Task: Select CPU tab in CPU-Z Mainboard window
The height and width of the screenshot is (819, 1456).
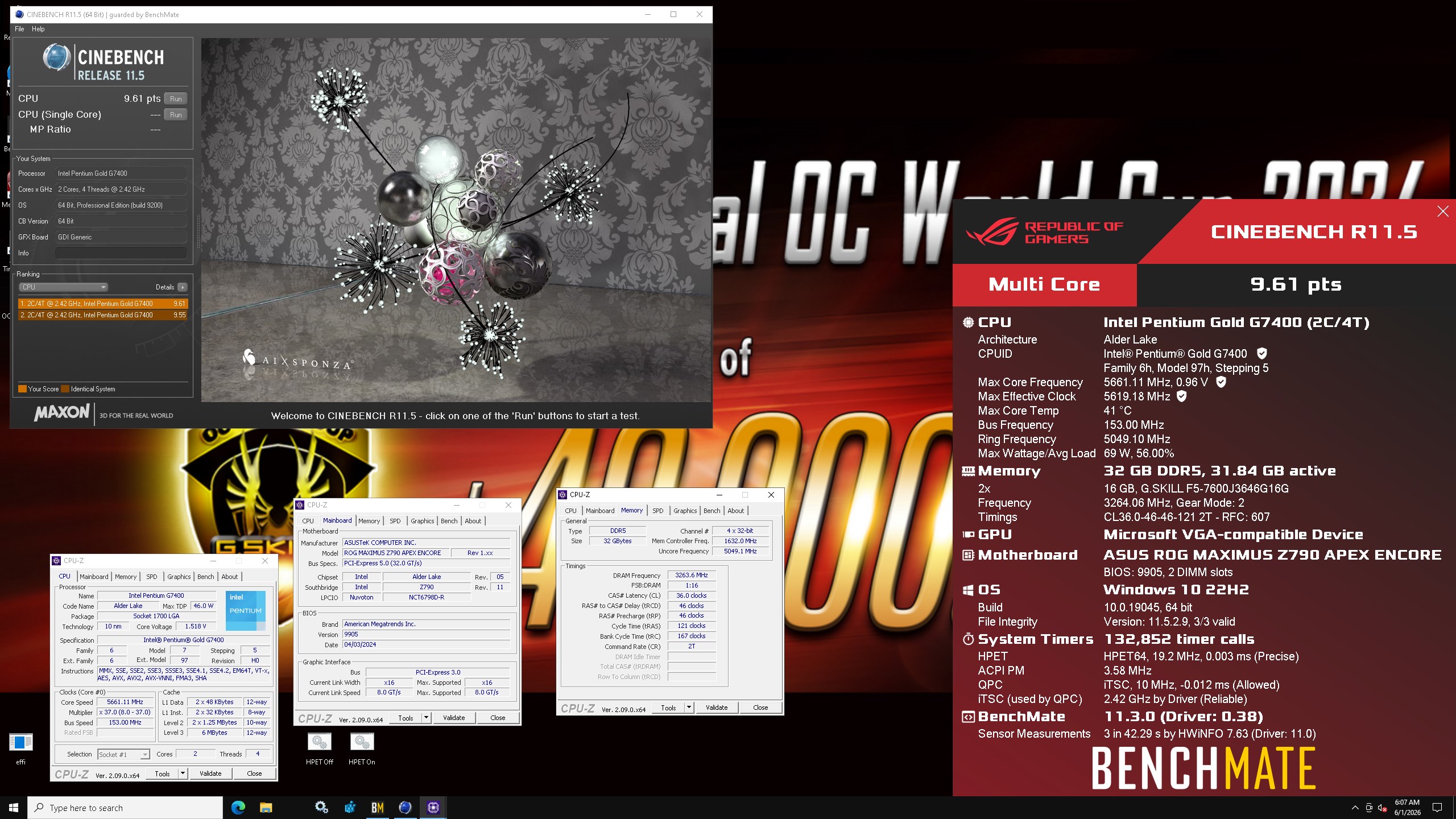Action: point(308,521)
